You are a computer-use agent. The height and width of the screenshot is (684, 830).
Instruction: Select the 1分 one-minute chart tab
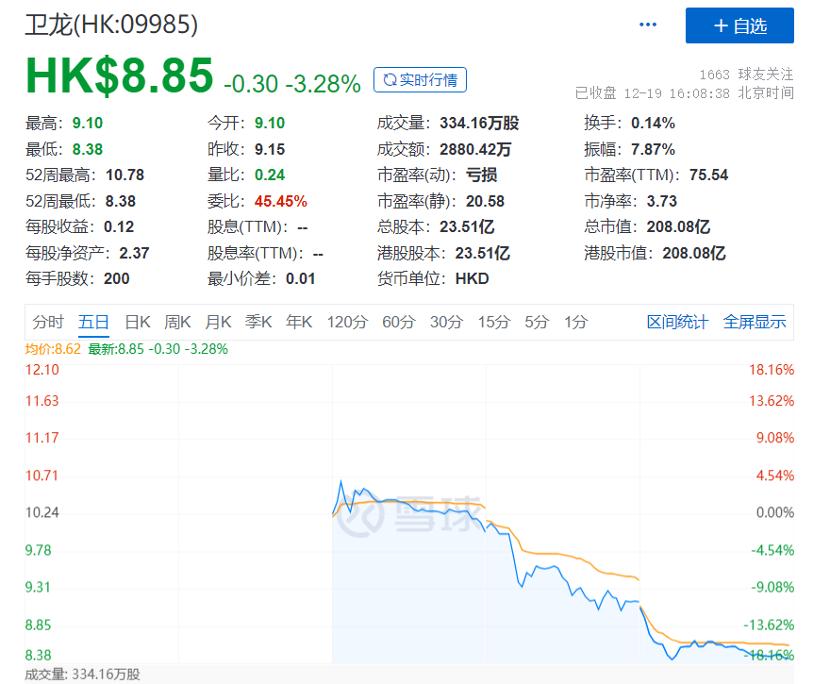click(x=573, y=322)
